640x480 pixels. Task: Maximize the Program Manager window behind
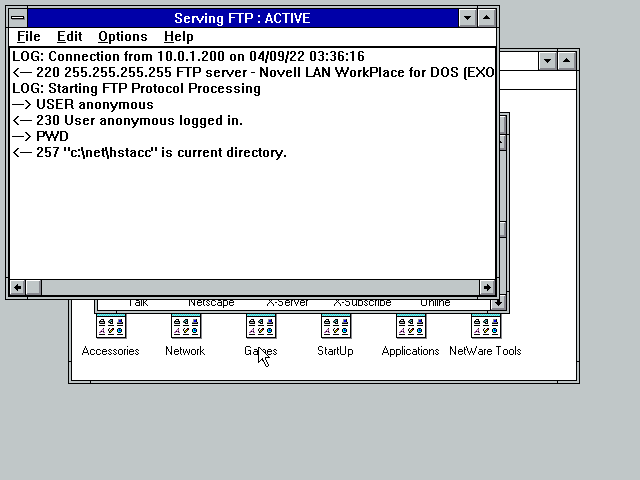(x=567, y=61)
